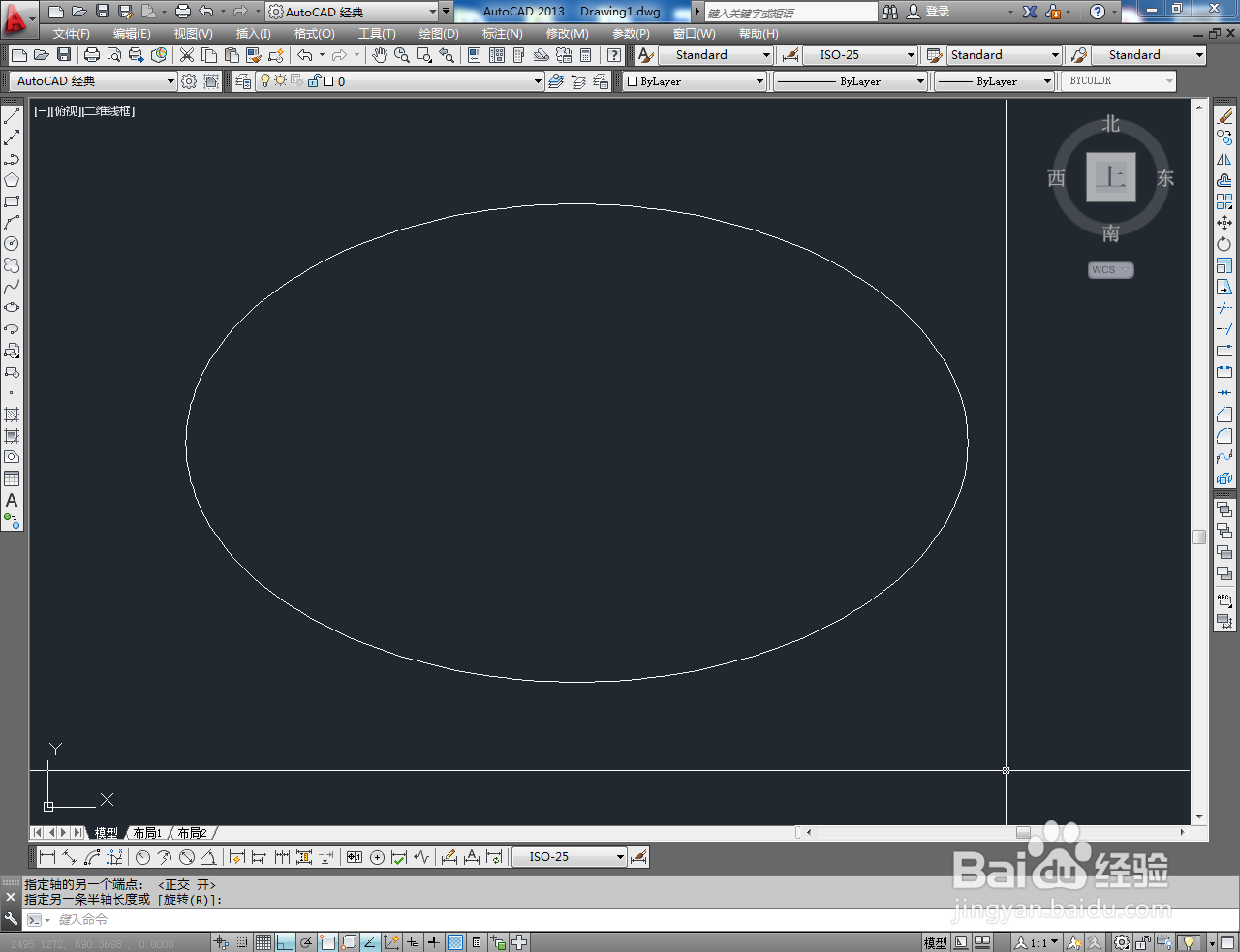Select the Rotate modify tool
Image resolution: width=1240 pixels, height=952 pixels.
pyautogui.click(x=1224, y=244)
